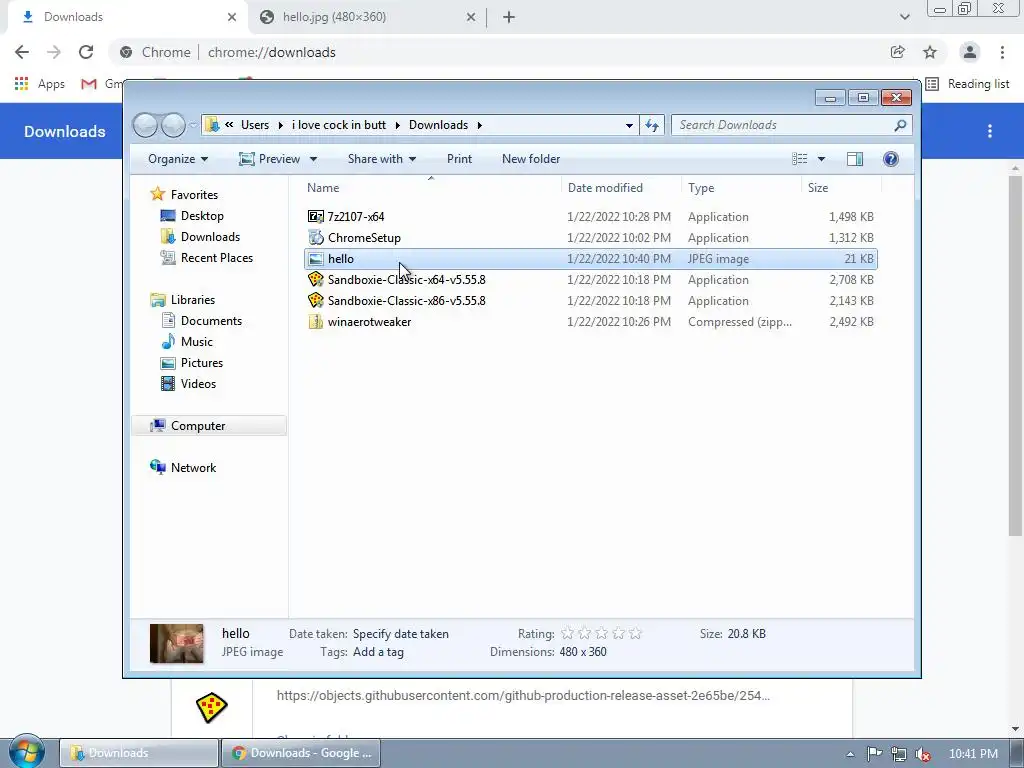Viewport: 1024px width, 768px height.
Task: Expand the Users breadcrumb arrow
Action: [281, 125]
